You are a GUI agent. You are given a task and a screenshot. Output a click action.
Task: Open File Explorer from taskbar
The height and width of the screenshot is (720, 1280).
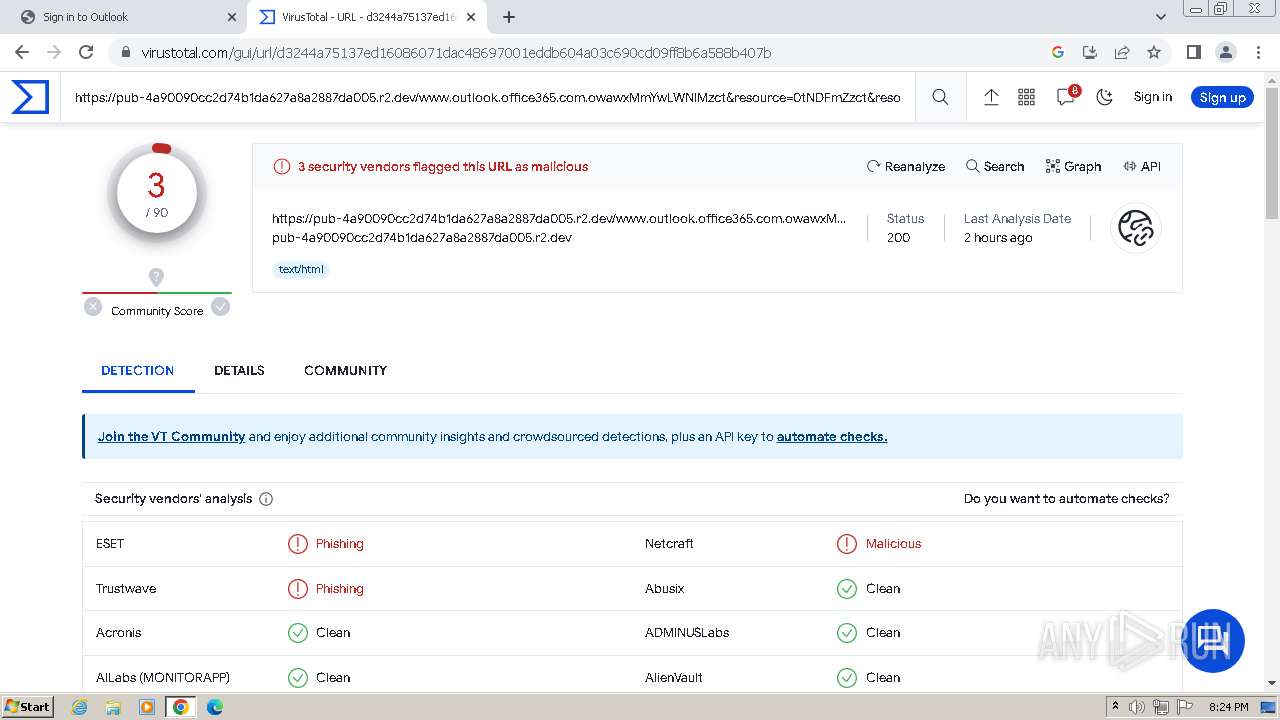(x=113, y=706)
